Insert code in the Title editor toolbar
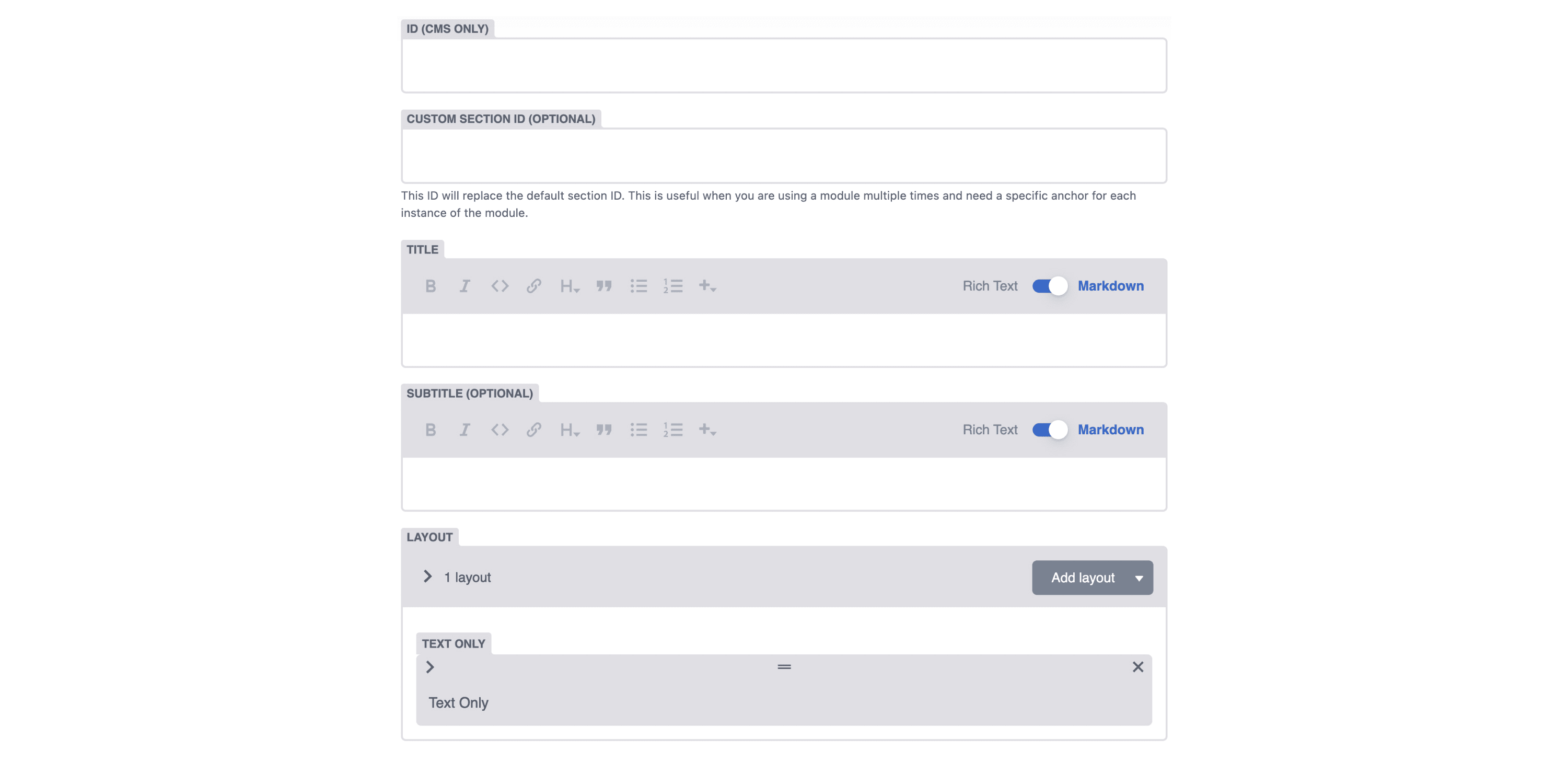Viewport: 1568px width, 762px height. click(x=500, y=286)
